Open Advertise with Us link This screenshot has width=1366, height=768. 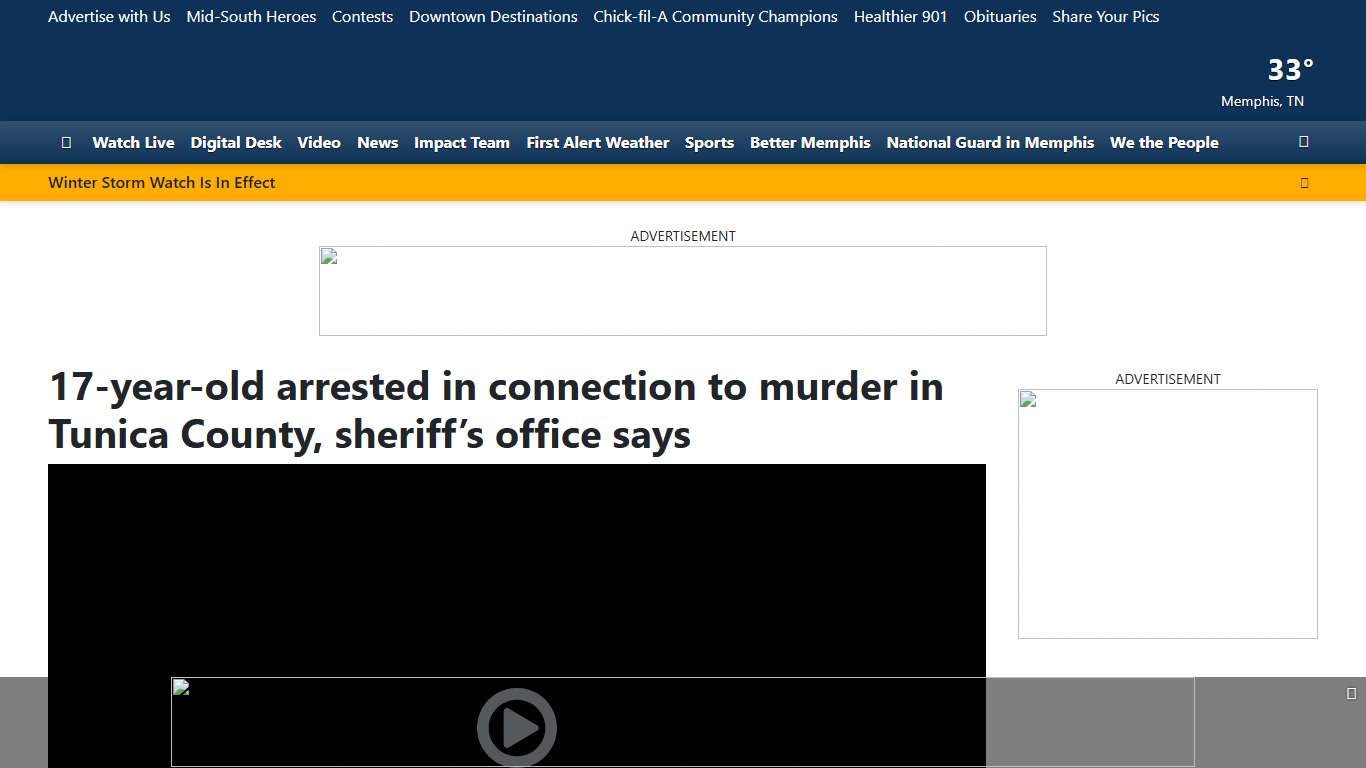point(109,16)
